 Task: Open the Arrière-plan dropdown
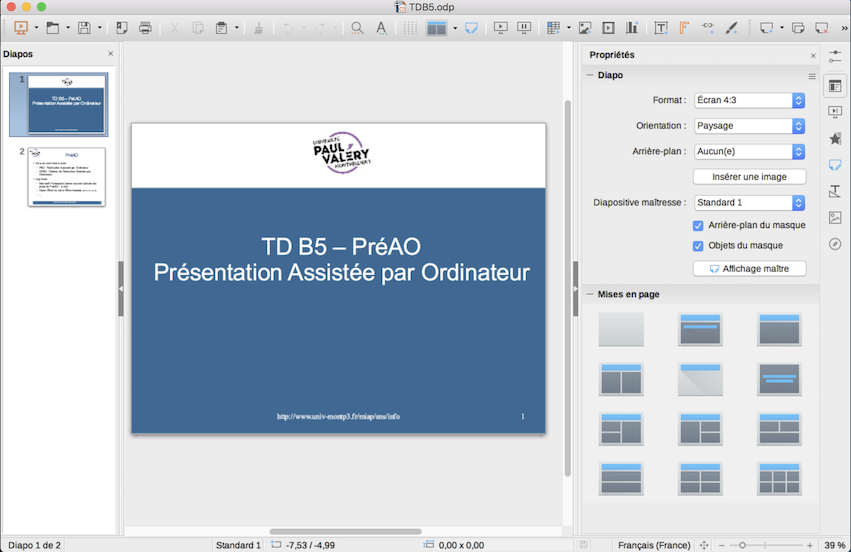click(749, 151)
